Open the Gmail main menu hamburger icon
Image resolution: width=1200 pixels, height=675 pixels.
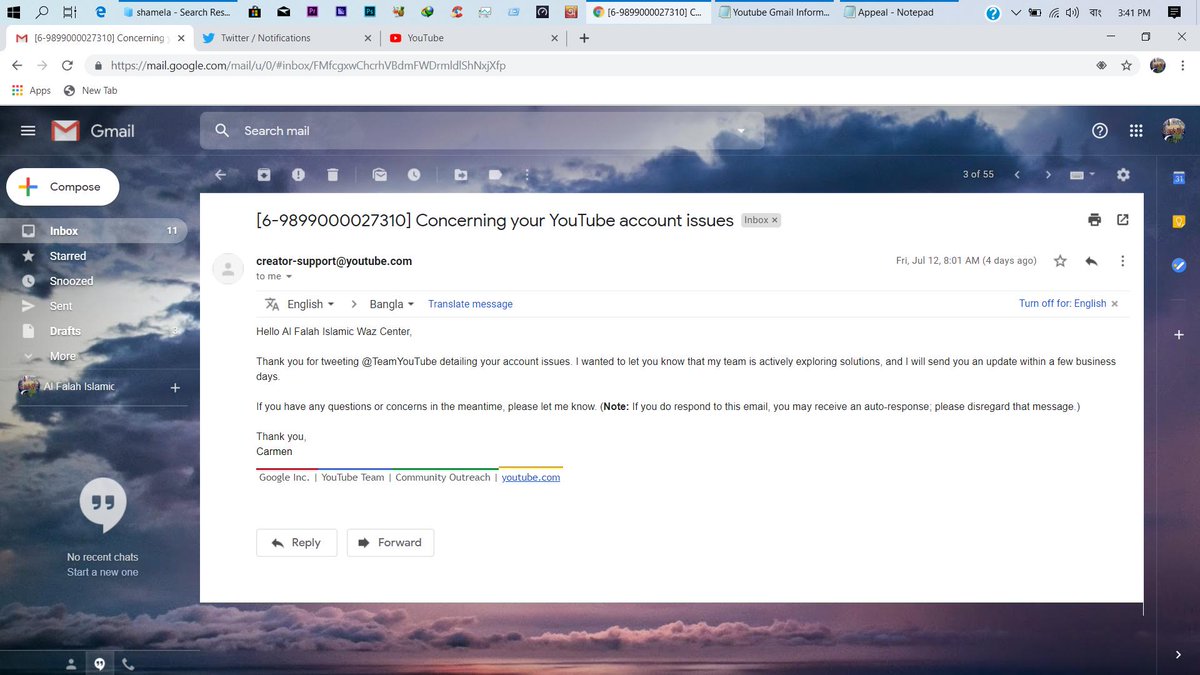pos(28,131)
